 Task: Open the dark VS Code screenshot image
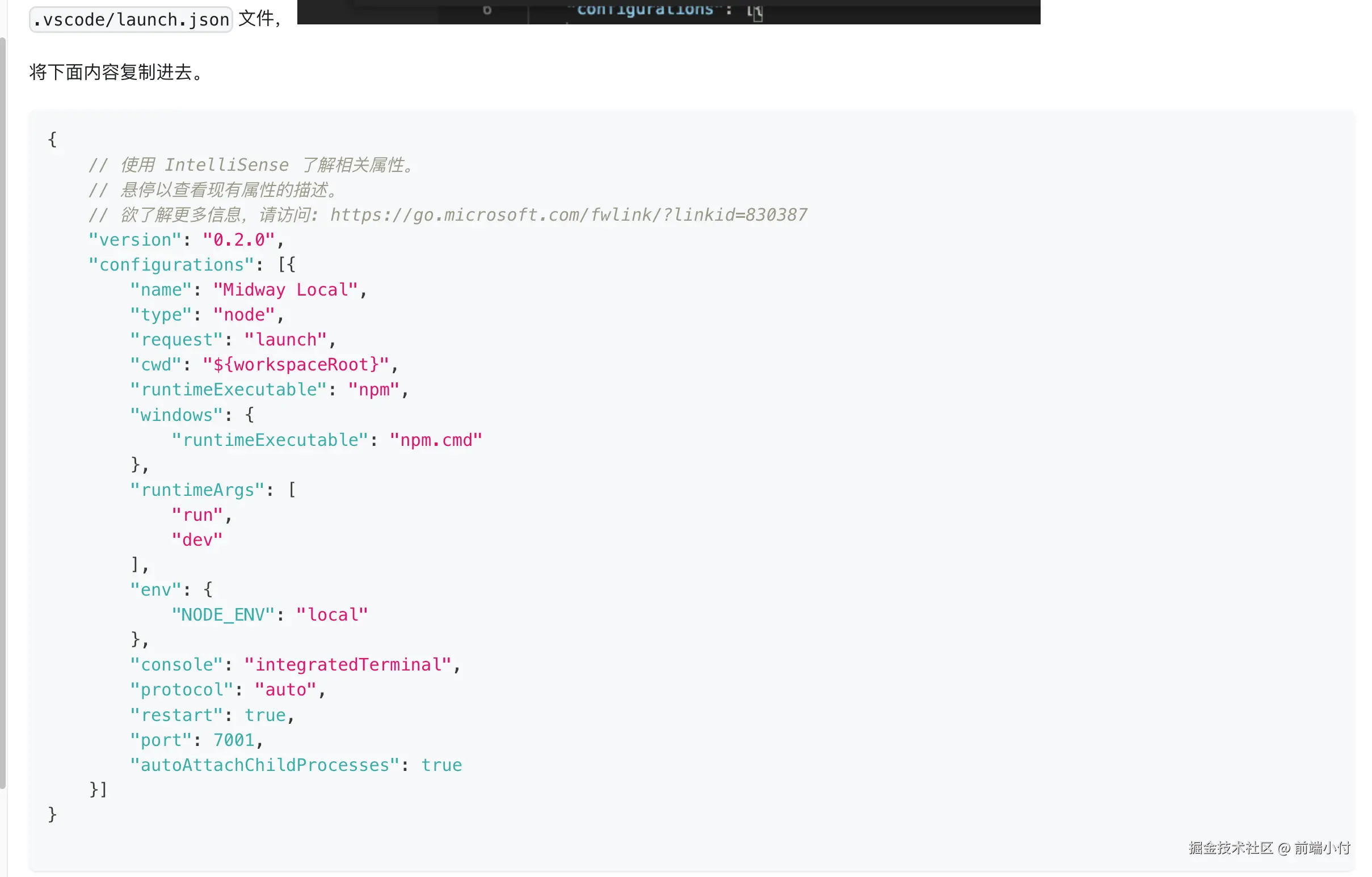668,11
